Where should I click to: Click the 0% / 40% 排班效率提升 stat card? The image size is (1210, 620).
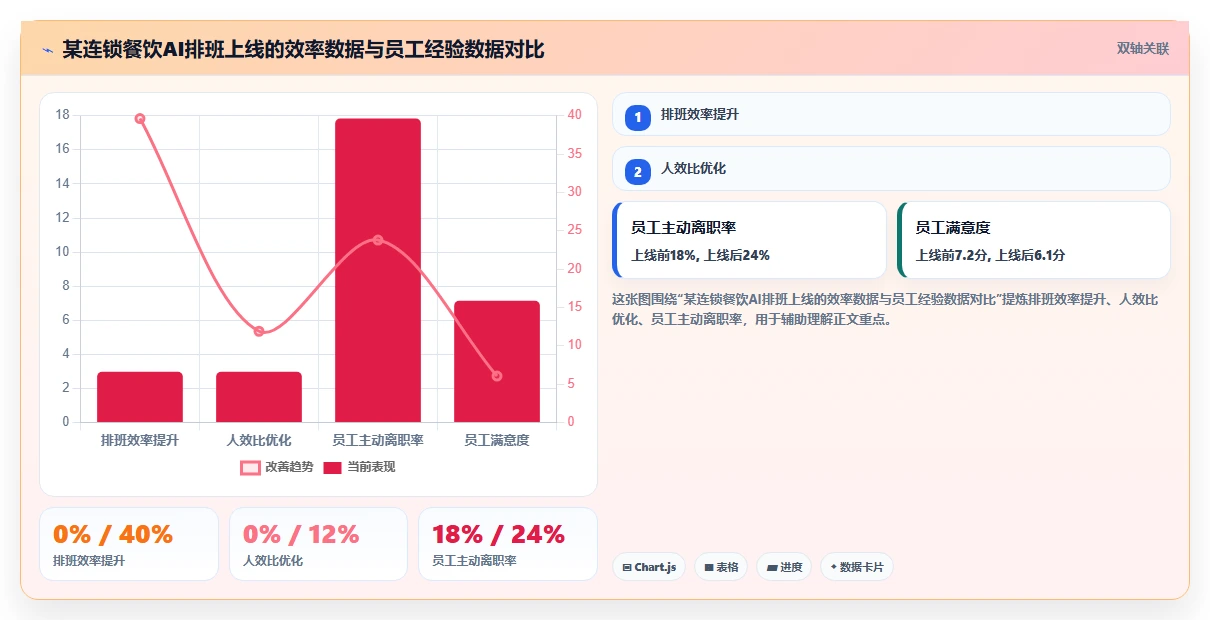[x=129, y=544]
